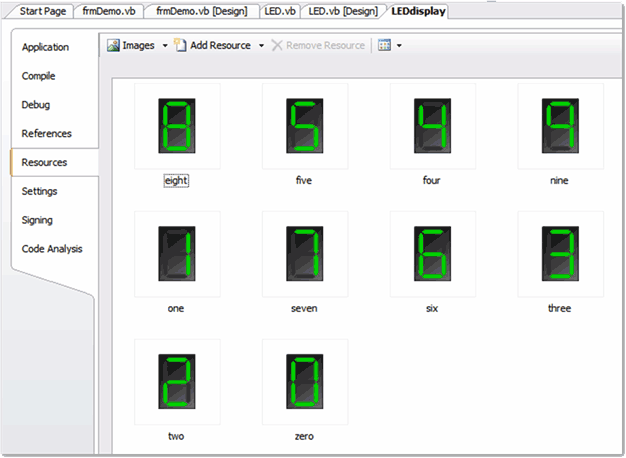Select the one LED image thumbnail
This screenshot has width=626, height=458.
177,254
